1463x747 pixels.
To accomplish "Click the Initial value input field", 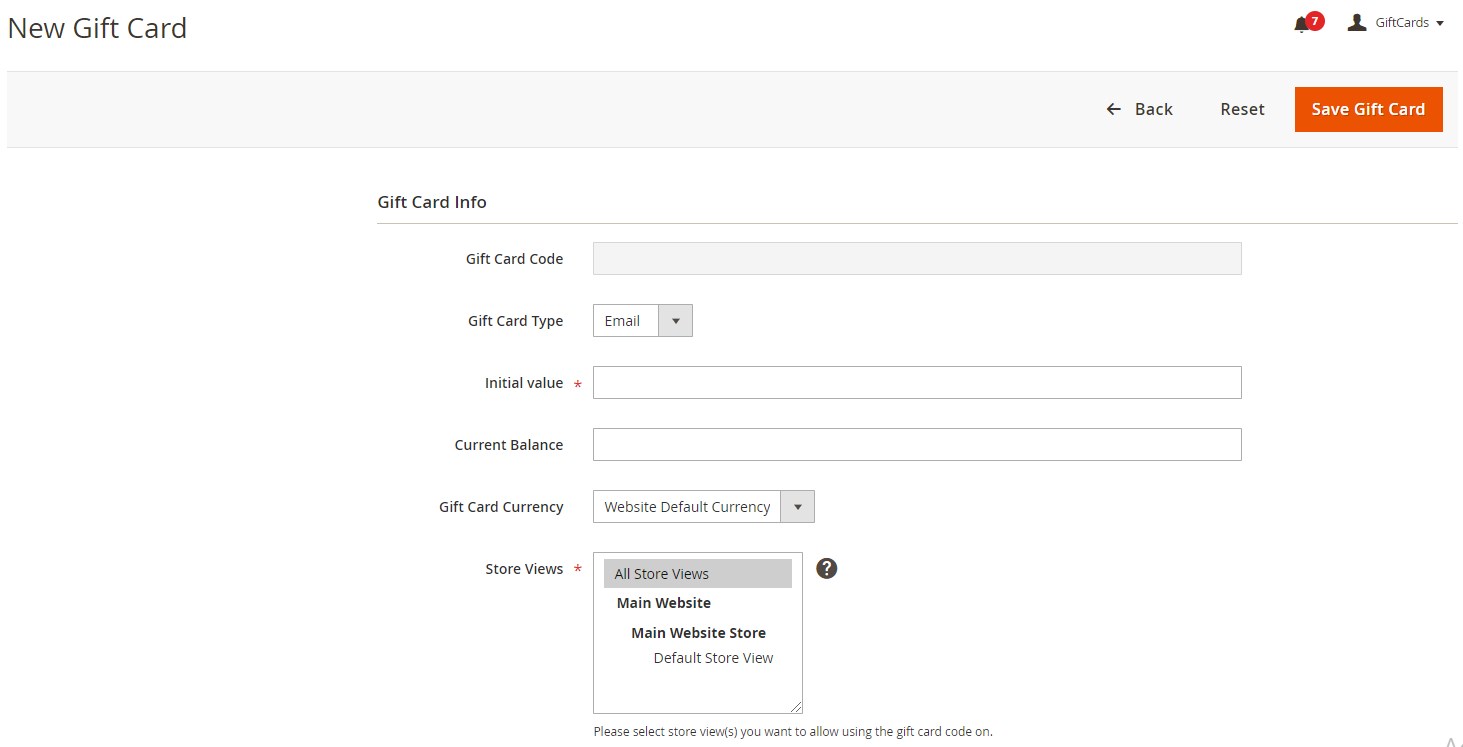I will tap(917, 383).
